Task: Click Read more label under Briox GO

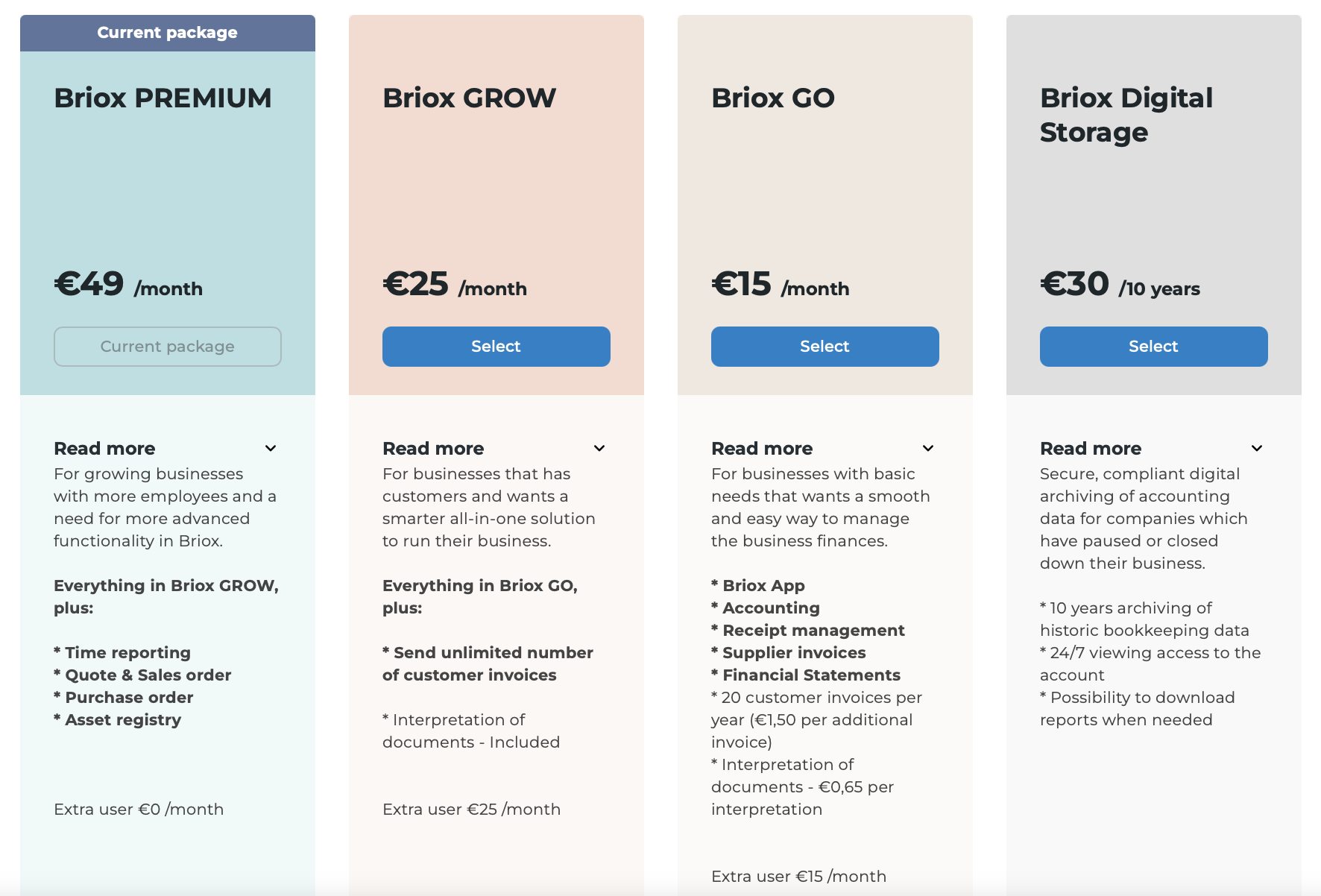Action: click(762, 448)
